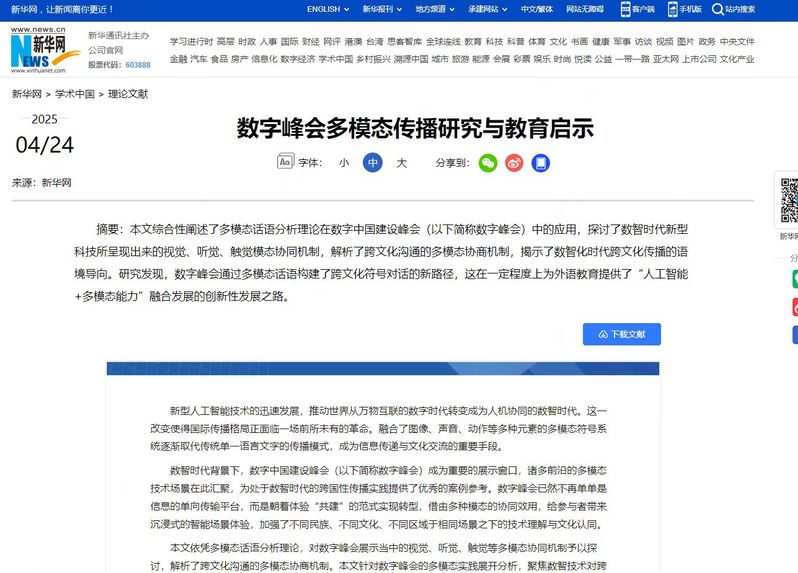Open the 国际 navigation item
The width and height of the screenshot is (798, 573).
[x=290, y=42]
